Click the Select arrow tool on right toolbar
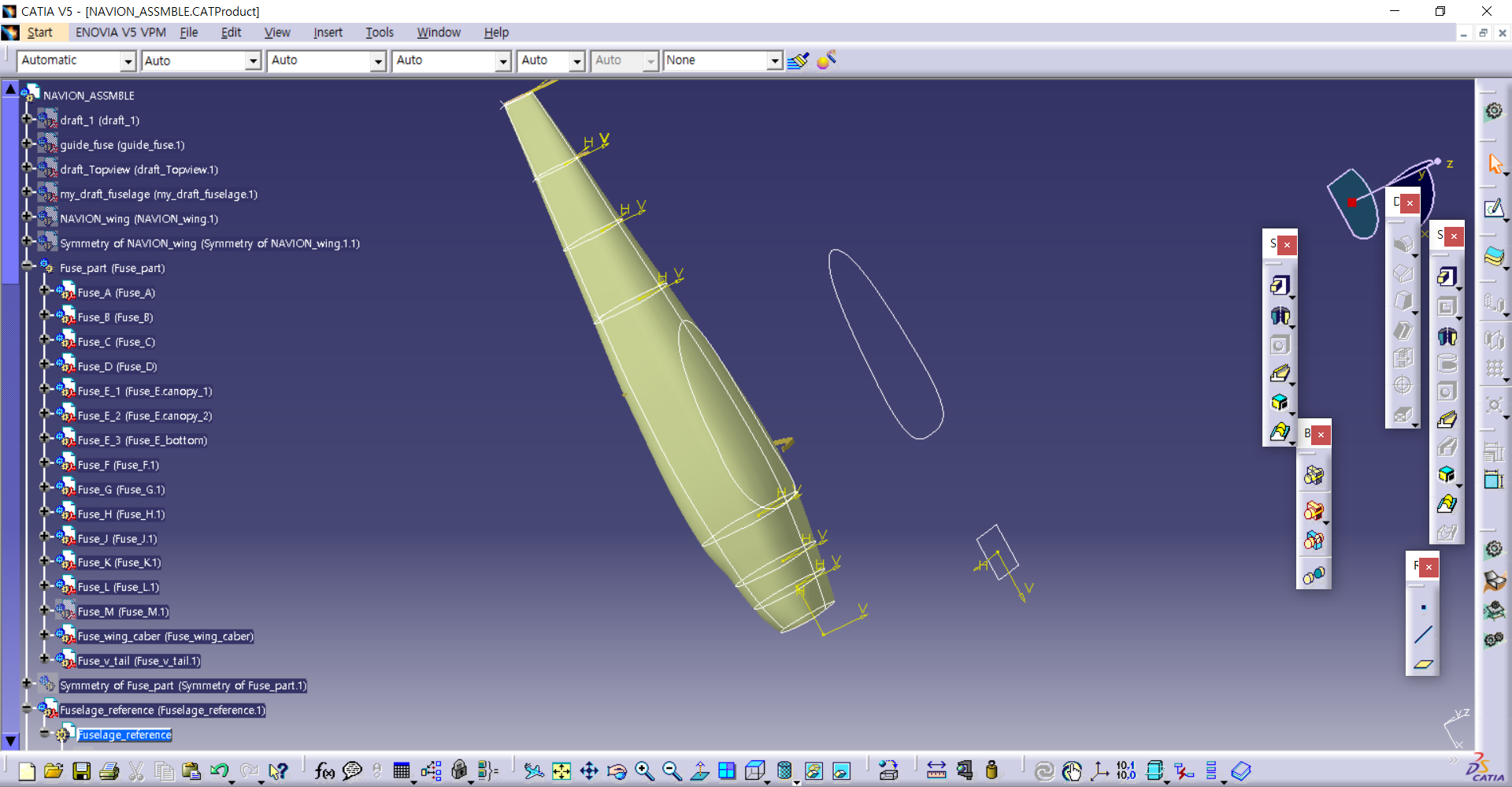The height and width of the screenshot is (787, 1512). 1495,164
